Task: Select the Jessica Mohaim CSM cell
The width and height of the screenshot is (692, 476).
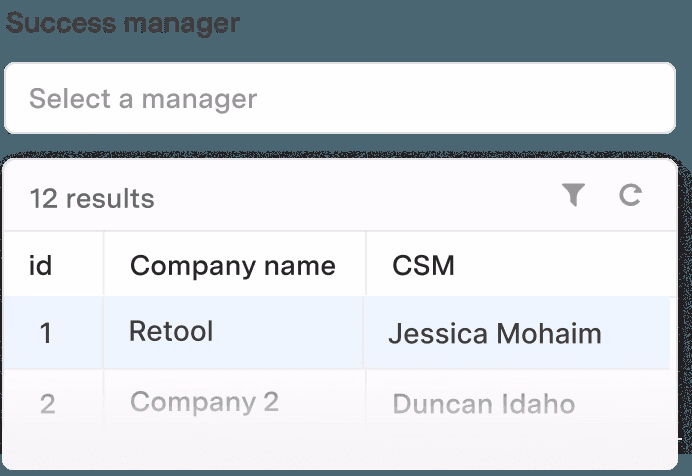Action: (x=494, y=333)
